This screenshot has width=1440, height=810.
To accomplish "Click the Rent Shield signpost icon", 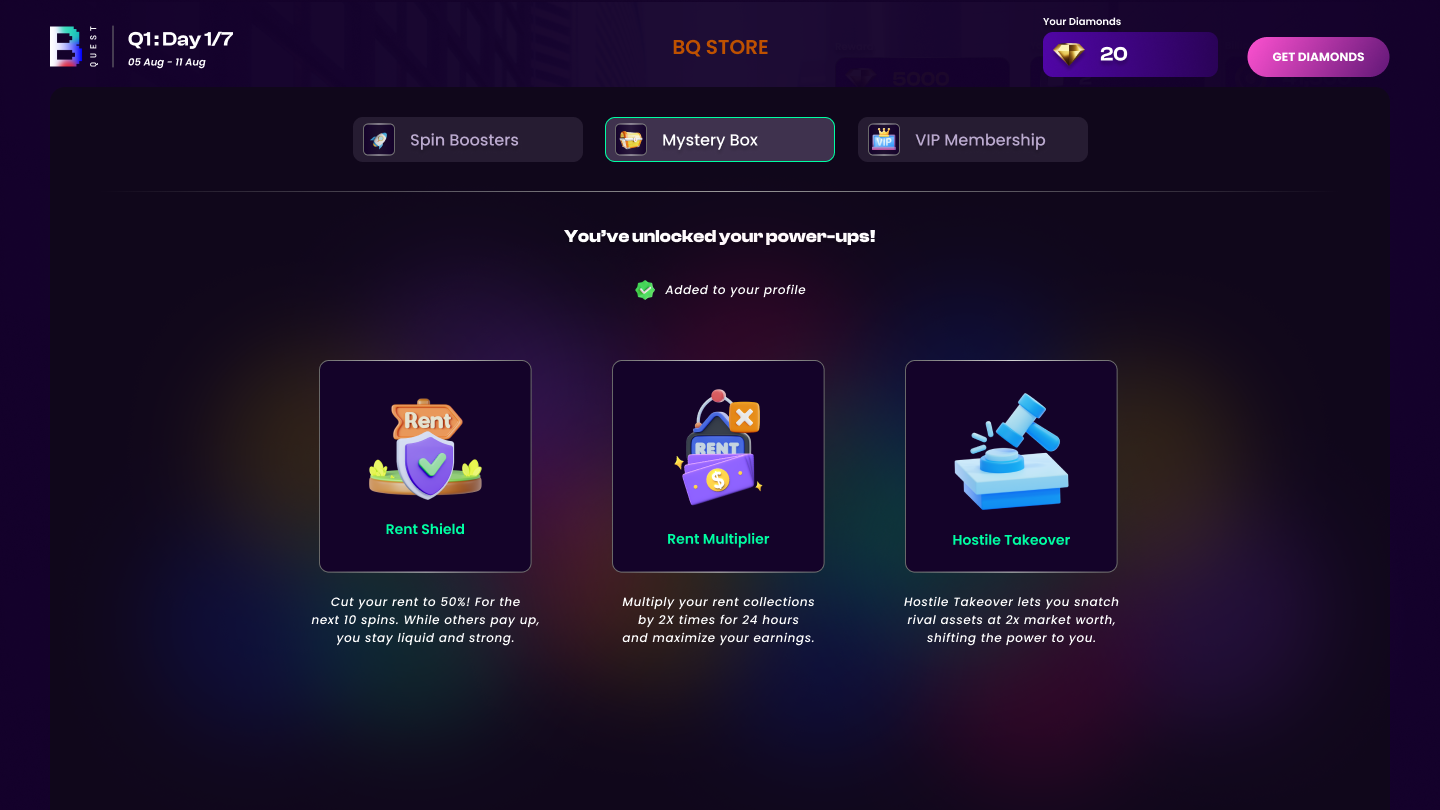I will 425,449.
